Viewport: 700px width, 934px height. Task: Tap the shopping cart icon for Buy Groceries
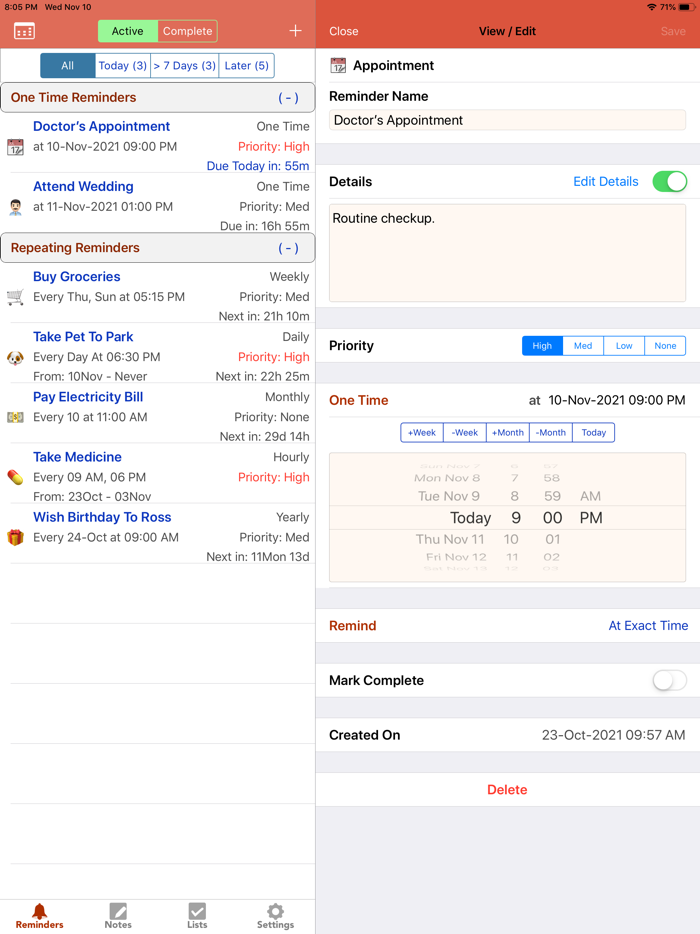click(x=15, y=297)
